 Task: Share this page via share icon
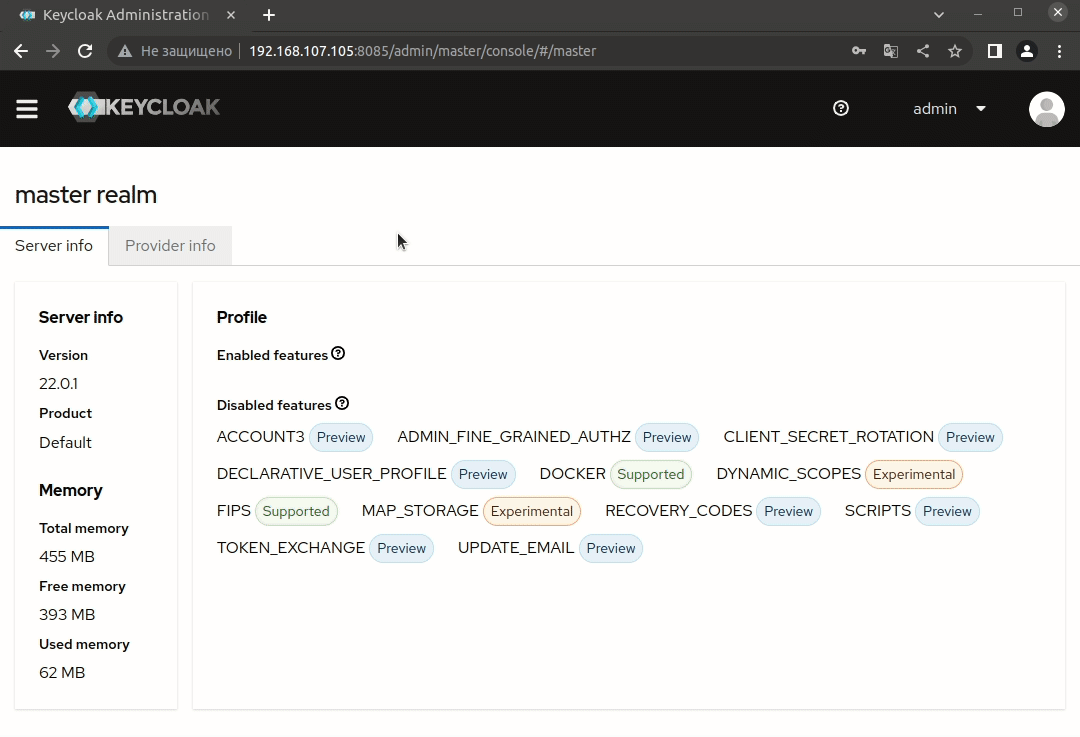tap(923, 51)
